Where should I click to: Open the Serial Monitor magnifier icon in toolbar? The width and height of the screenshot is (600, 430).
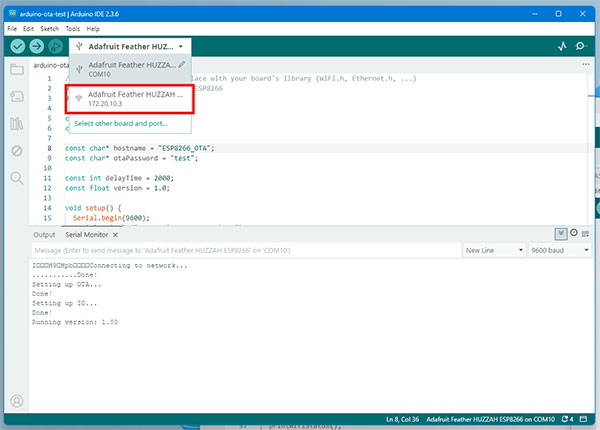581,46
